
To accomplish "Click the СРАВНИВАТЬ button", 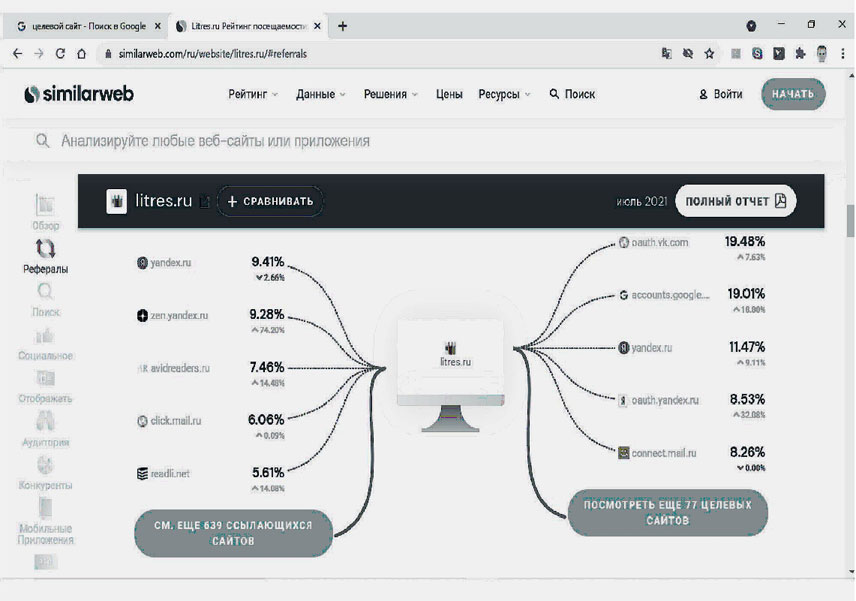I will tap(270, 201).
